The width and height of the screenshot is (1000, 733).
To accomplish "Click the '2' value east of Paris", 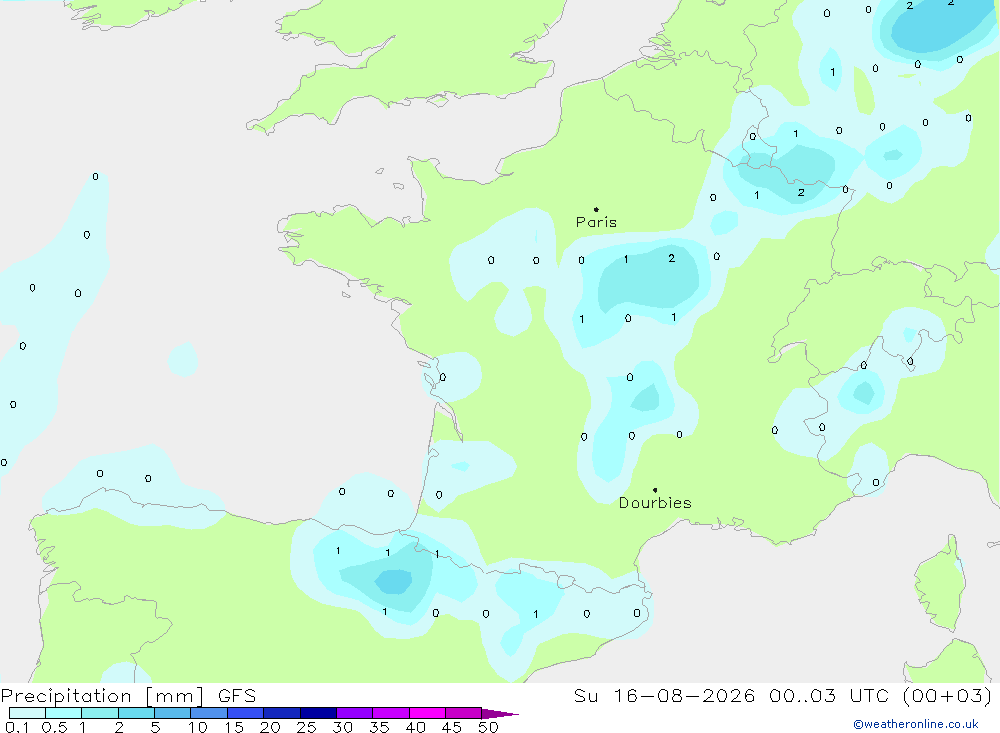I will (672, 258).
